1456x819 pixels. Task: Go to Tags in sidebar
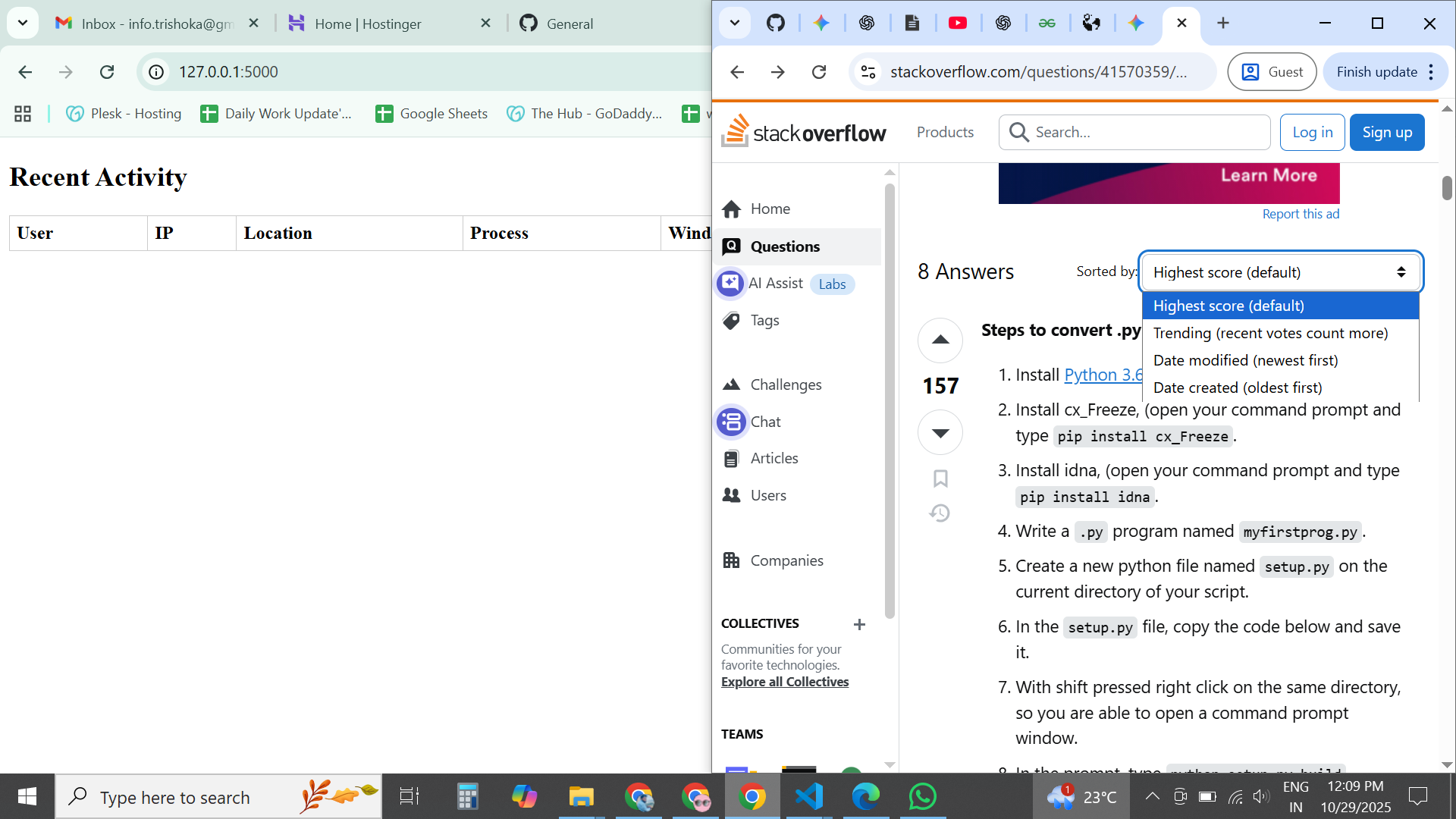pos(764,320)
